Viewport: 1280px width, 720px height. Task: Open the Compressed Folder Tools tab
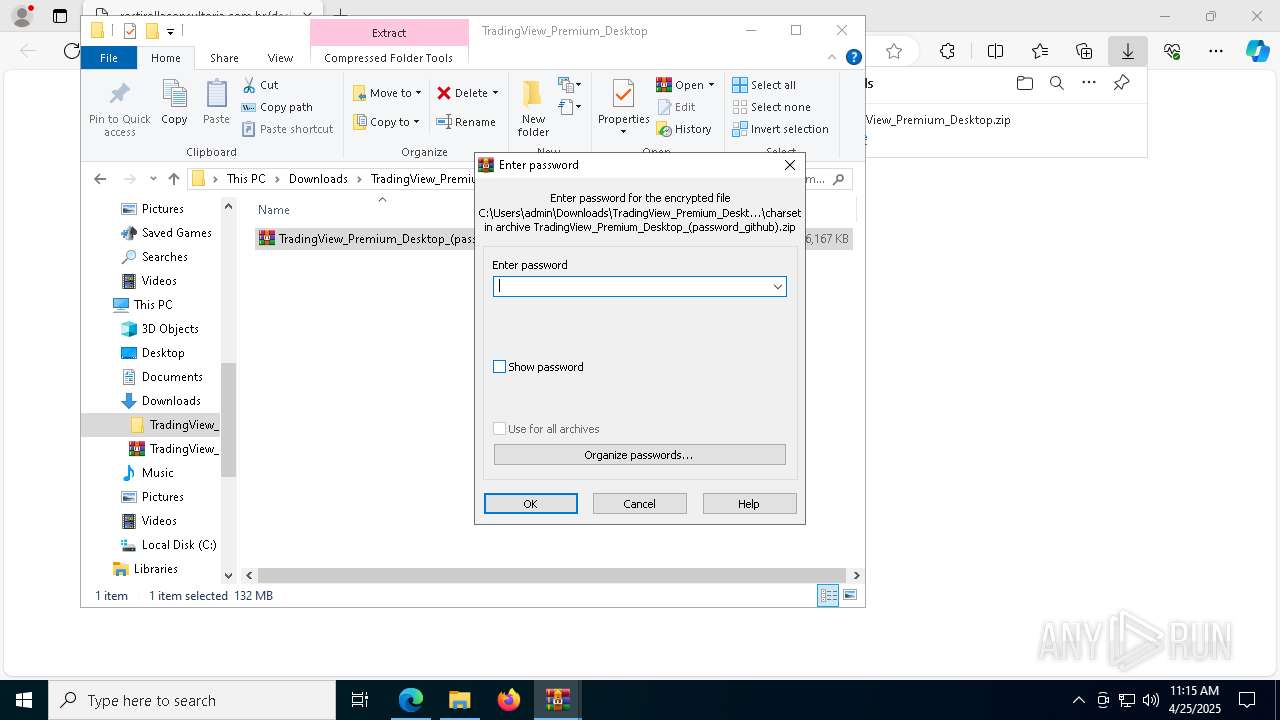(389, 58)
